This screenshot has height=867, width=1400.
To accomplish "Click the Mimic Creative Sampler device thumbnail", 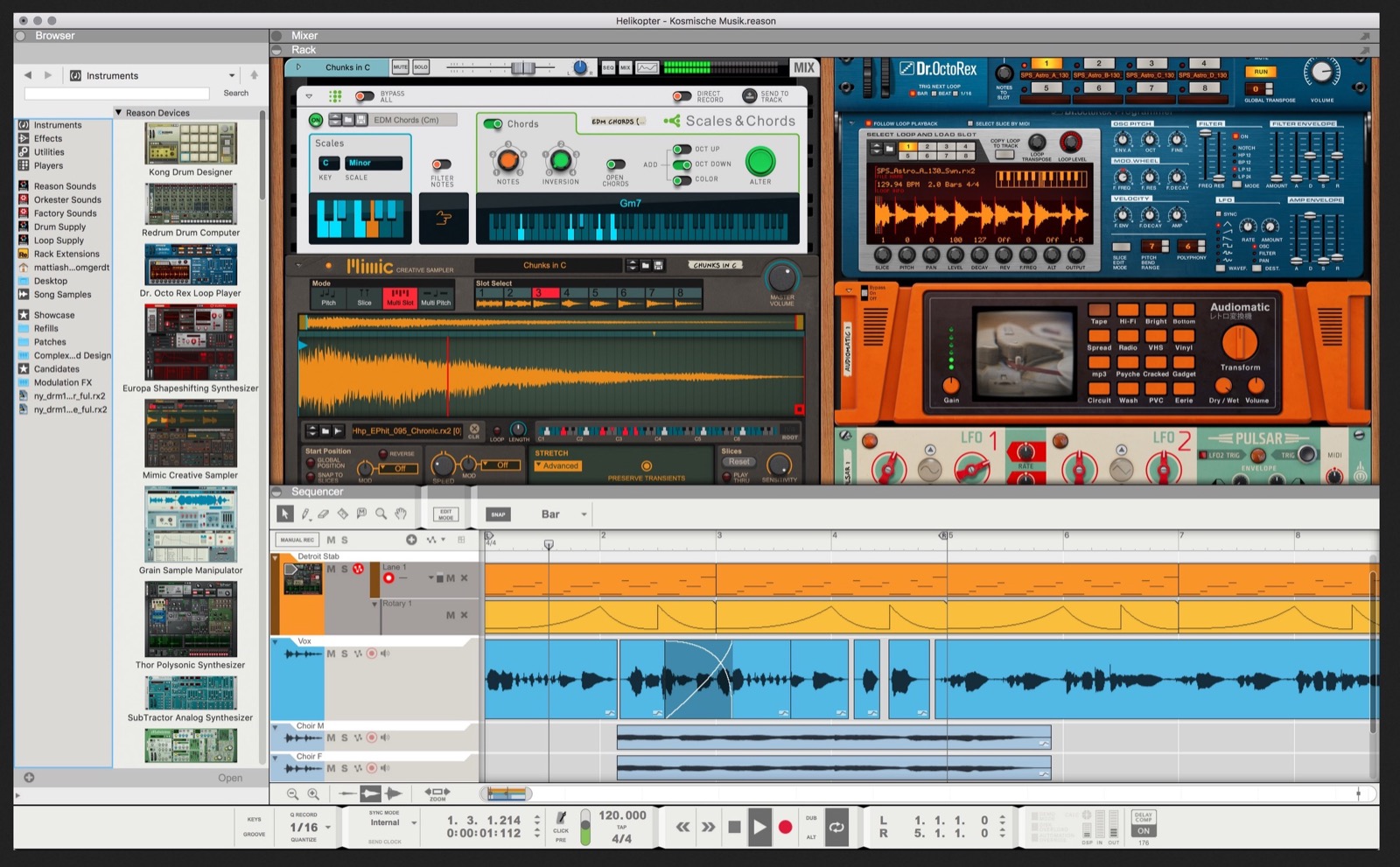I will 190,434.
